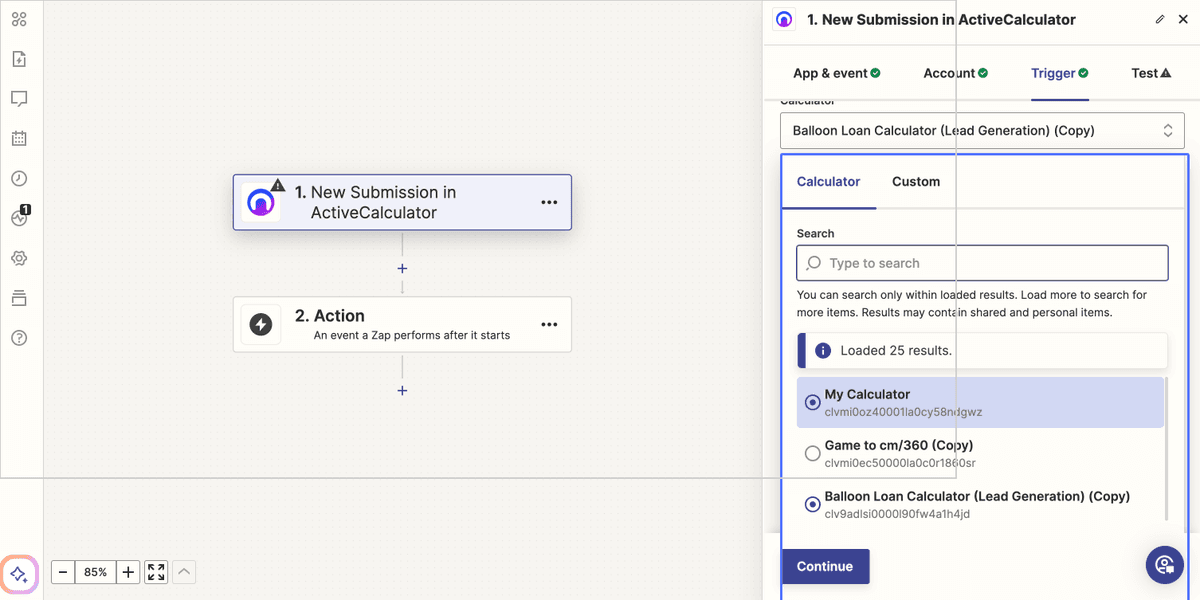Switch to the Test tab
The image size is (1200, 600).
[x=1151, y=73]
